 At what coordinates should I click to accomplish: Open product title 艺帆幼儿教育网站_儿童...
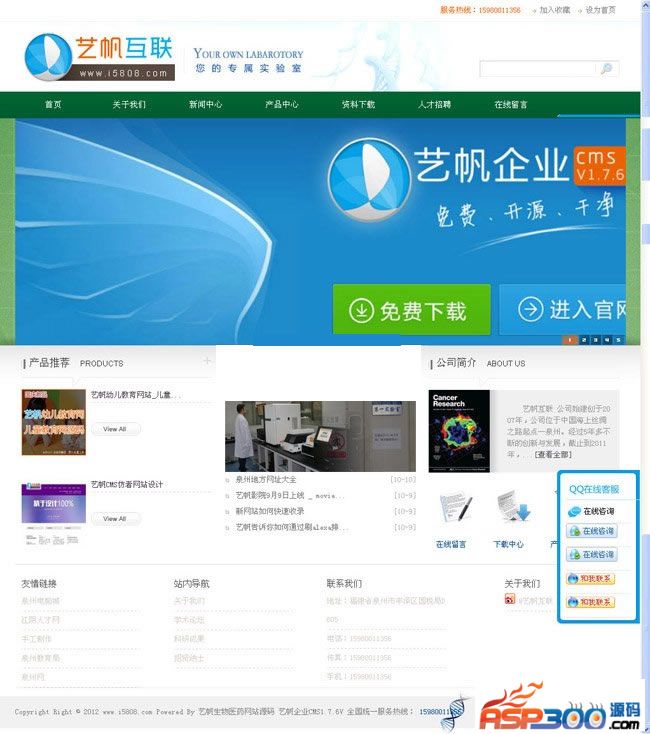coord(135,395)
